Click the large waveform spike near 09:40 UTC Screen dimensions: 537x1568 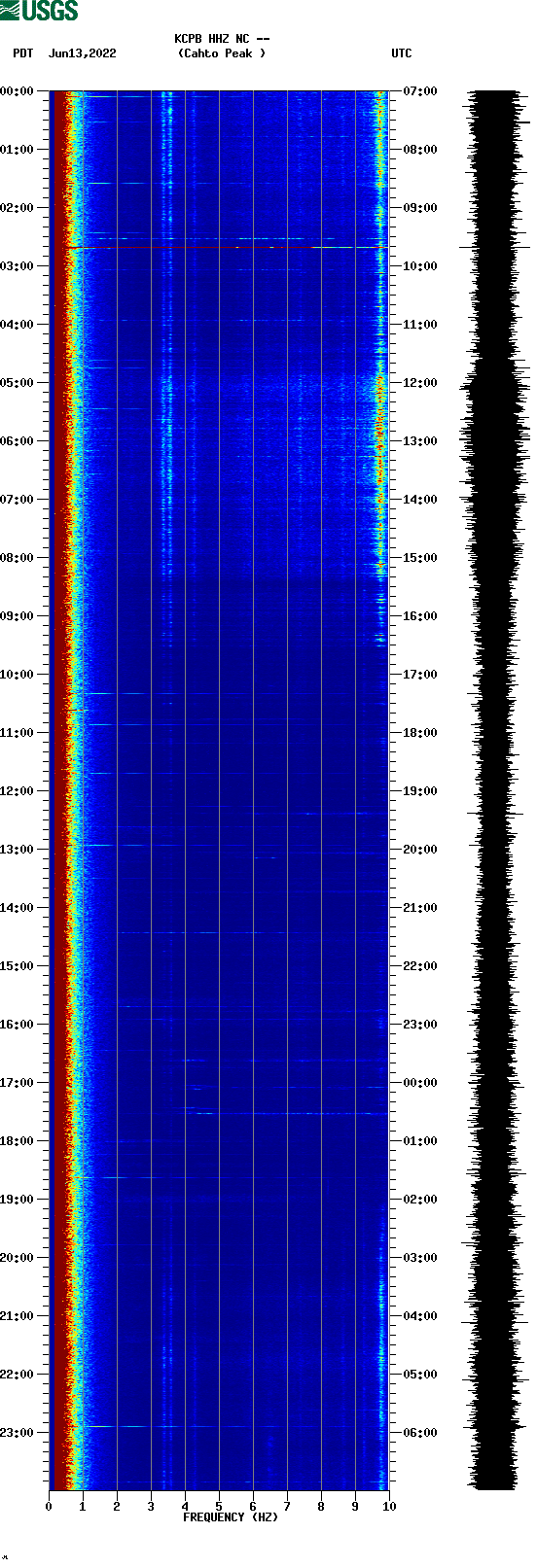pyautogui.click(x=494, y=248)
